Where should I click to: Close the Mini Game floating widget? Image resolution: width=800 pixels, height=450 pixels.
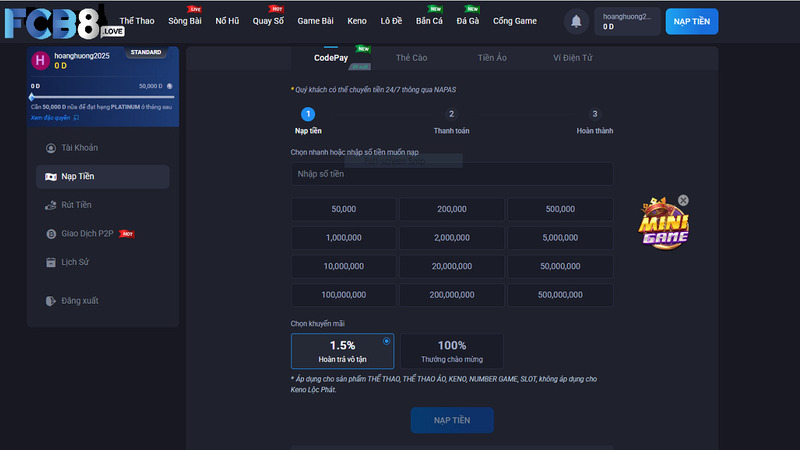(x=683, y=201)
